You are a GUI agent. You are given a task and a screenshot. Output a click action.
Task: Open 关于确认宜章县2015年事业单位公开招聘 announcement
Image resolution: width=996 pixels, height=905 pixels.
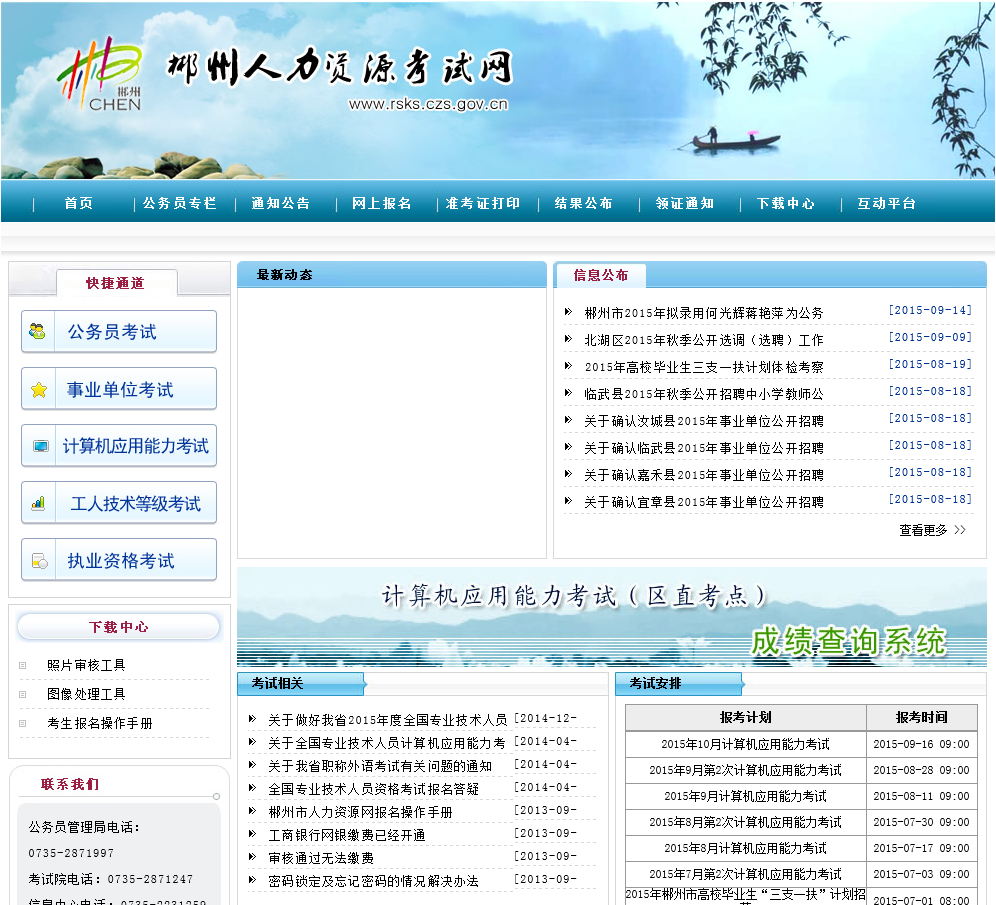704,502
